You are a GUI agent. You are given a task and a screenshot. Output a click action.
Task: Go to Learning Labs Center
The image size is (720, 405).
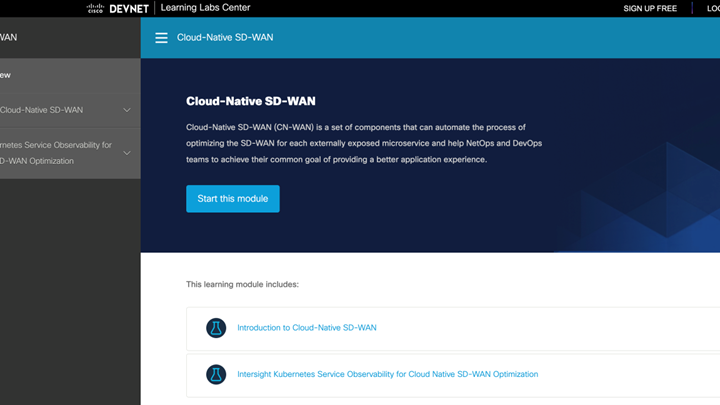[x=205, y=8]
